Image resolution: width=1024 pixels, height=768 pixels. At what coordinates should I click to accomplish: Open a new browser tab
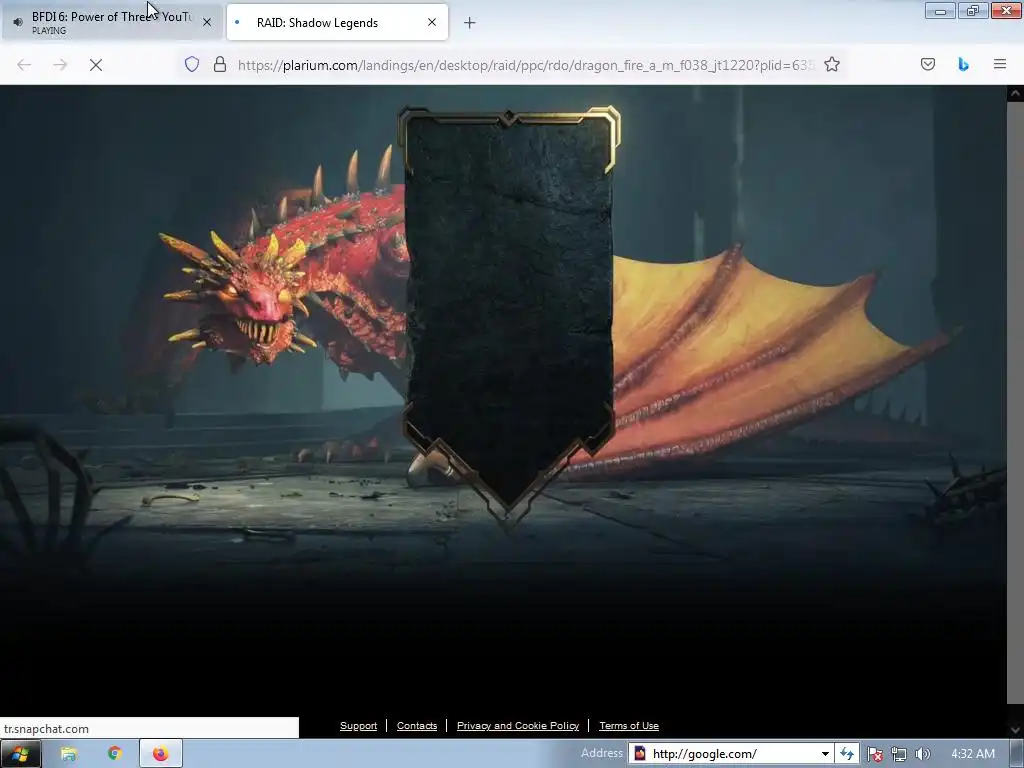click(x=470, y=23)
